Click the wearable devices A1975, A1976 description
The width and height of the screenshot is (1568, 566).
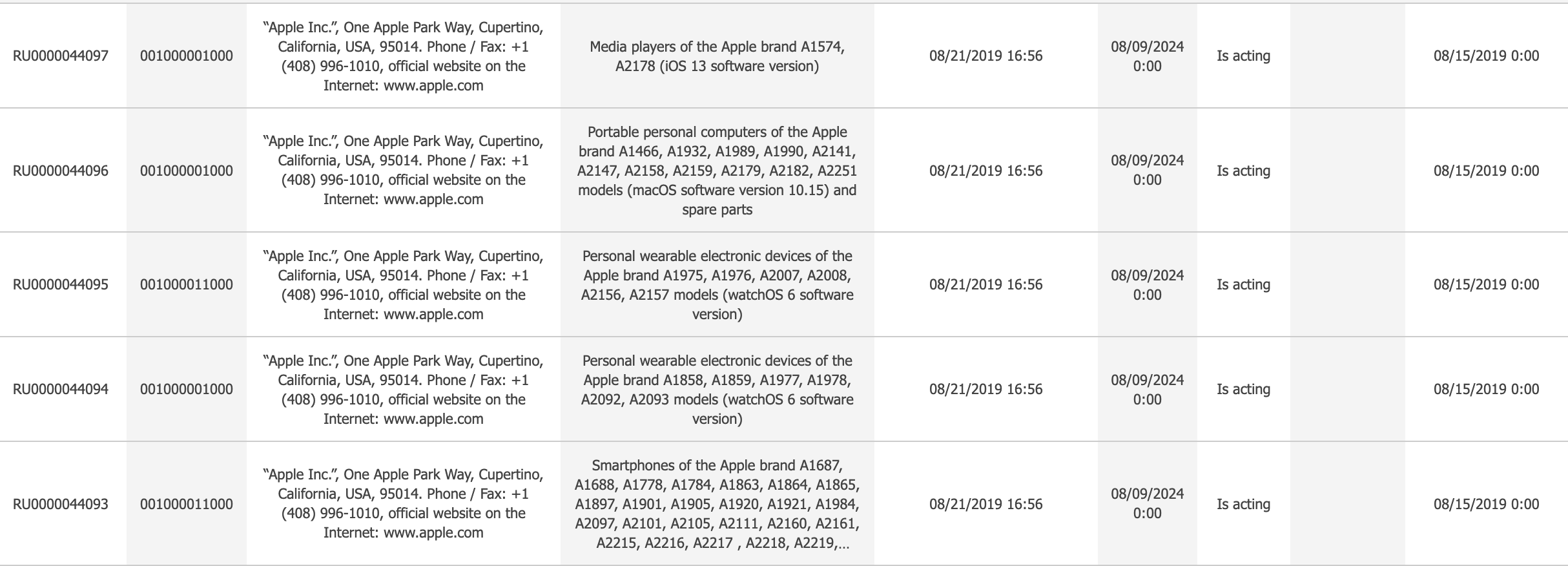[x=717, y=285]
